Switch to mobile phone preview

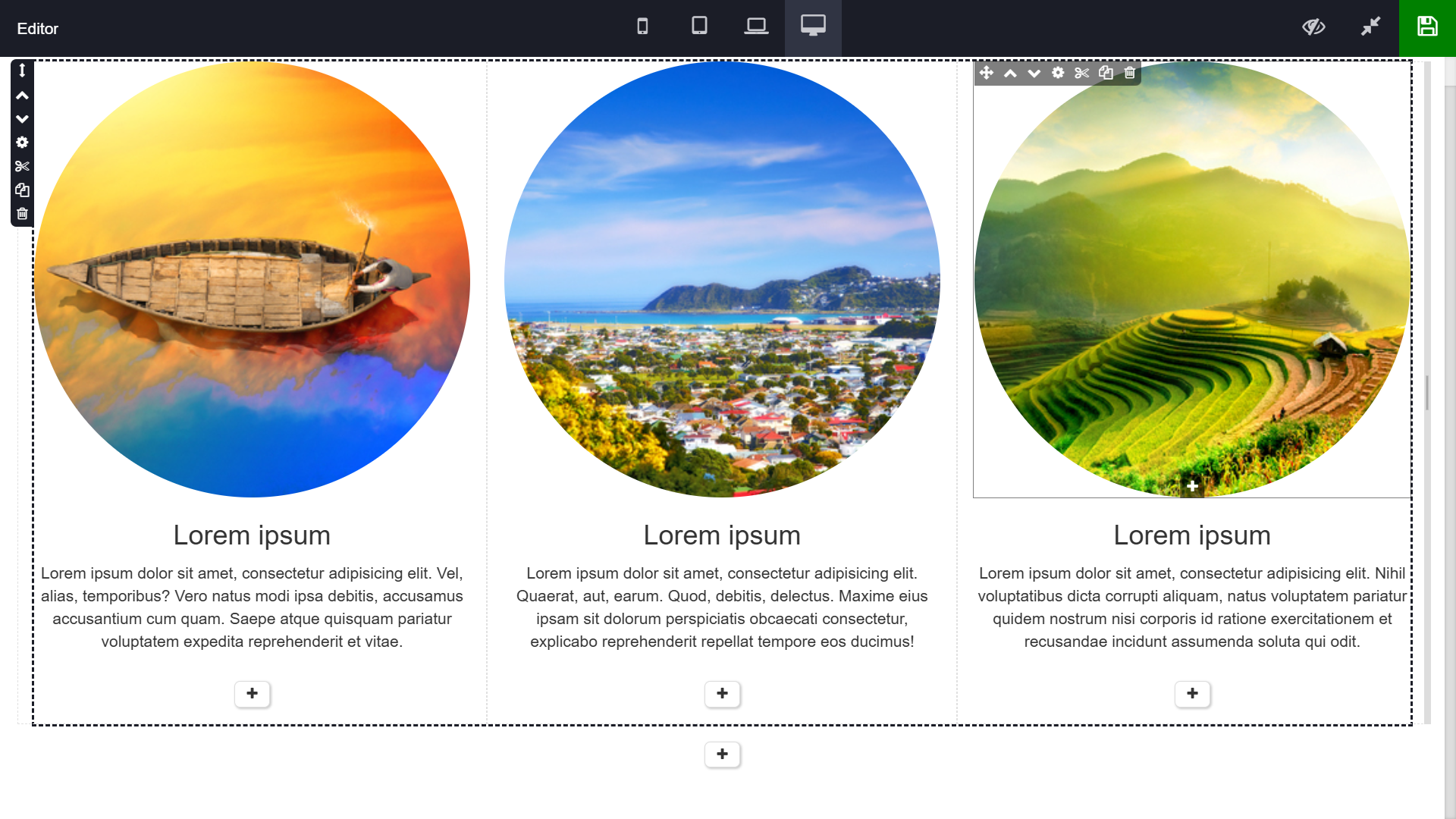(x=642, y=27)
